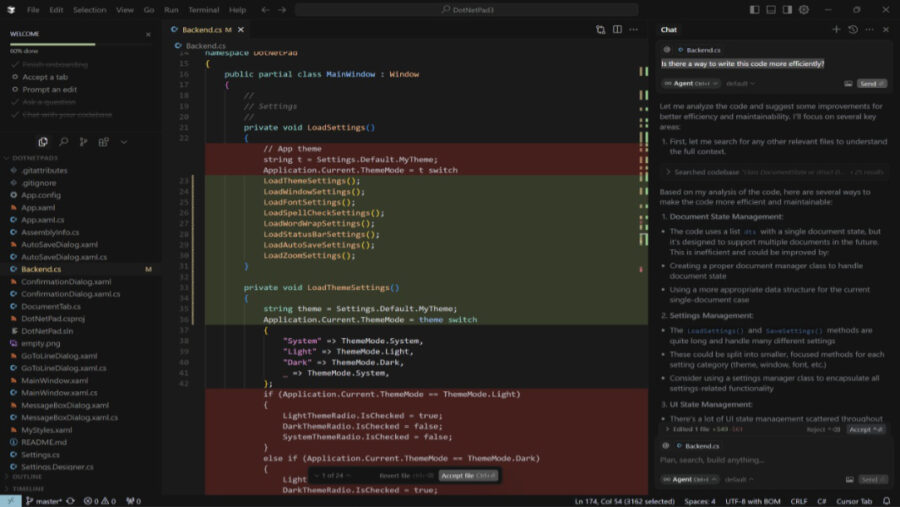Image resolution: width=900 pixels, height=507 pixels.
Task: Open the Search view icon
Action: 64,142
